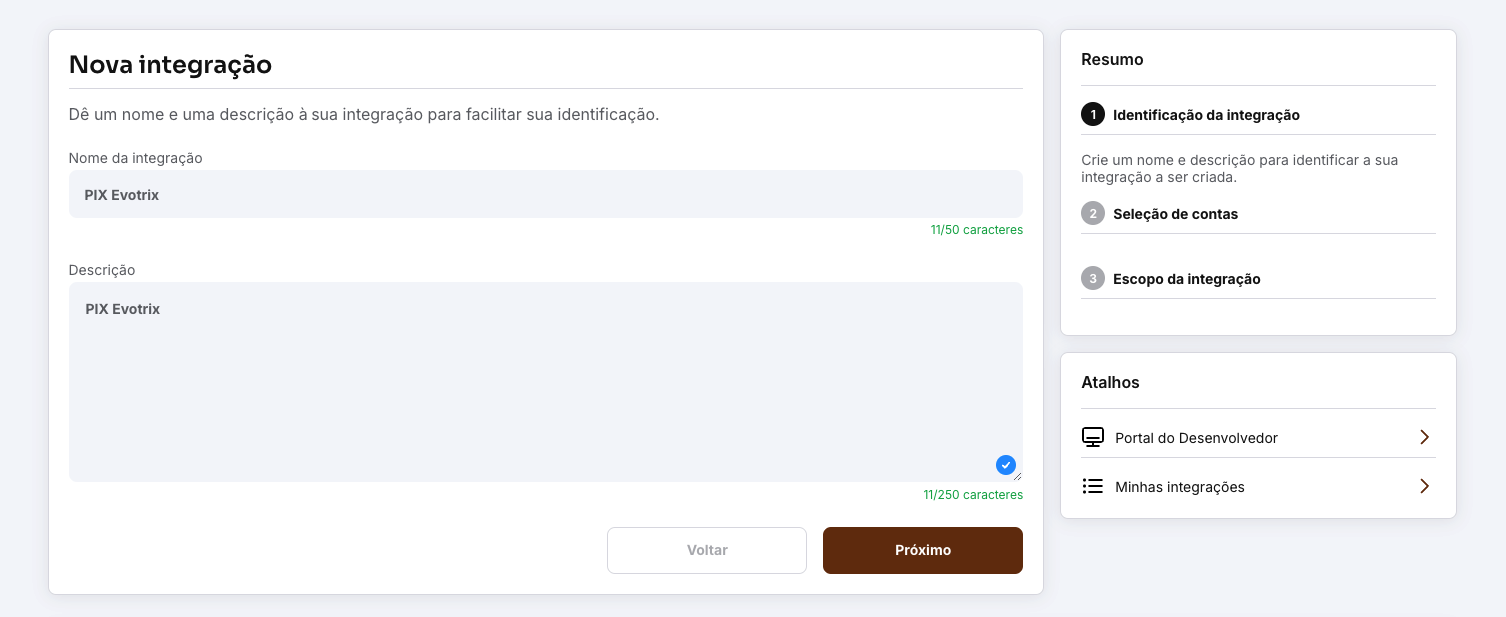Open Portal do Desenvolvedor chevron arrow
Viewport: 1506px width, 617px height.
[1424, 437]
